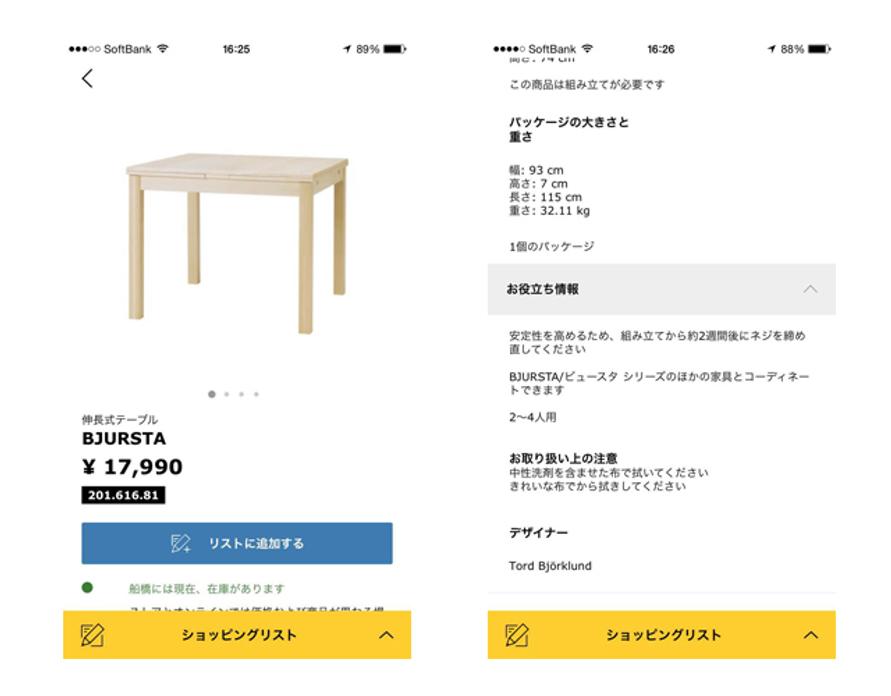Tap the BJURSTA table product image
891x696 pixels.
(237, 240)
